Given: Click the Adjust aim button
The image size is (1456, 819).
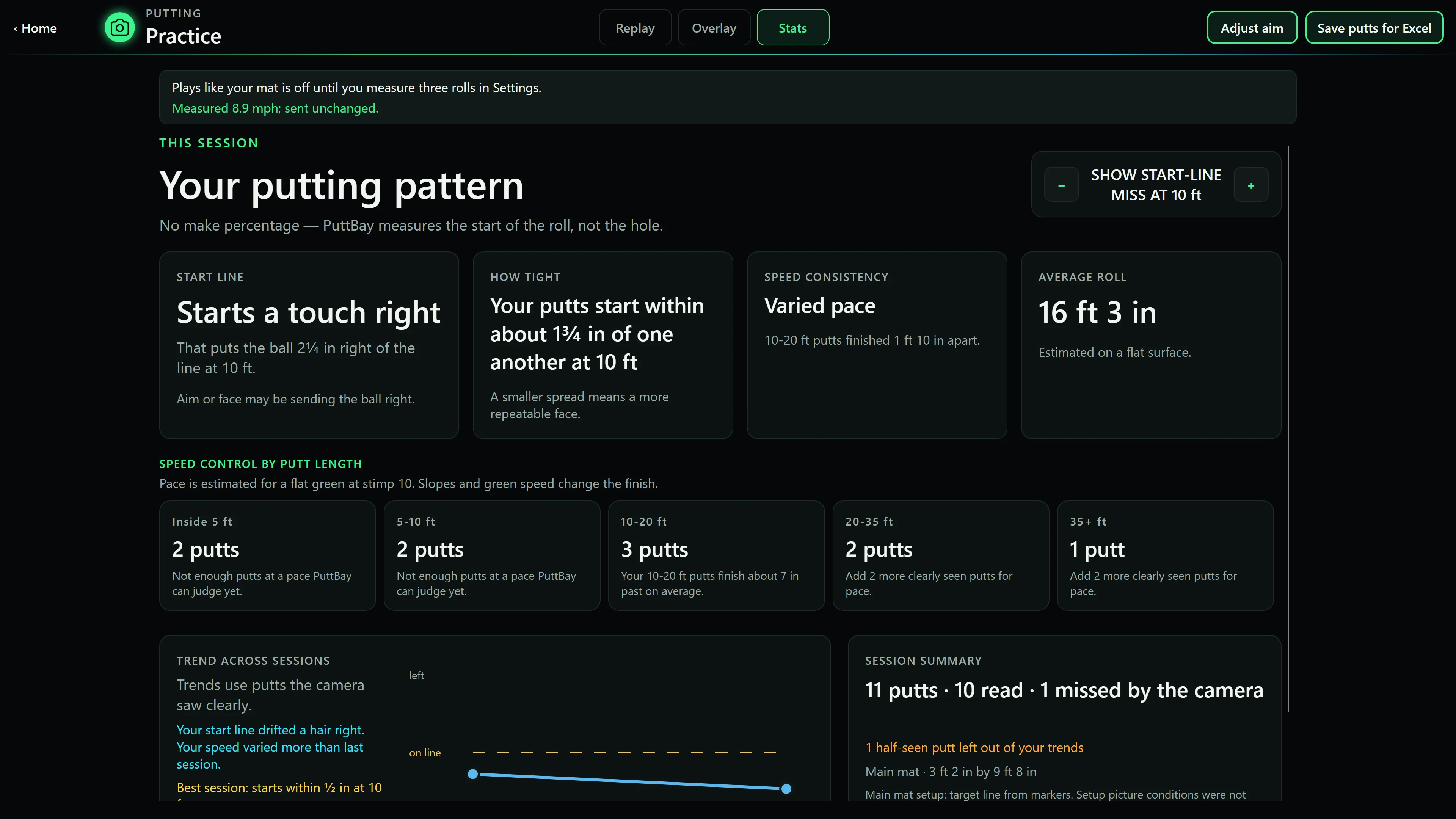Looking at the screenshot, I should click(x=1251, y=28).
